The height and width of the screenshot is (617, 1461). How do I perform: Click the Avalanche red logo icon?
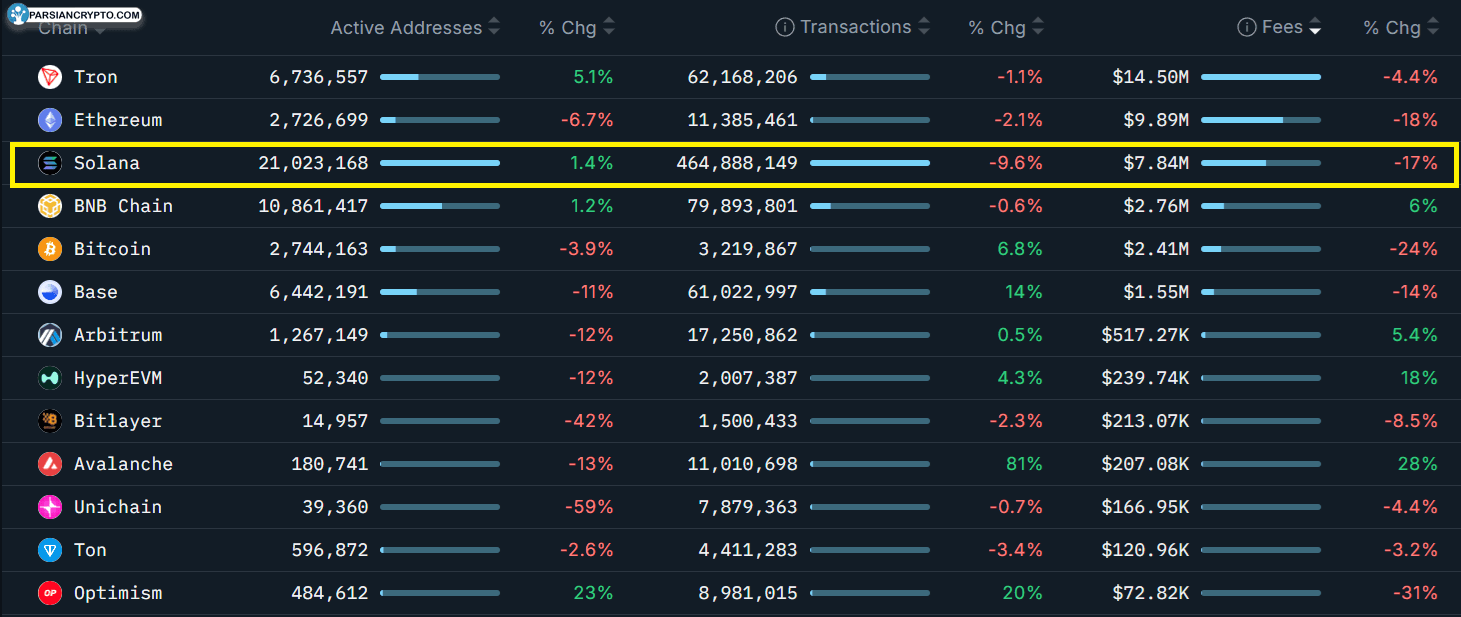(x=50, y=464)
